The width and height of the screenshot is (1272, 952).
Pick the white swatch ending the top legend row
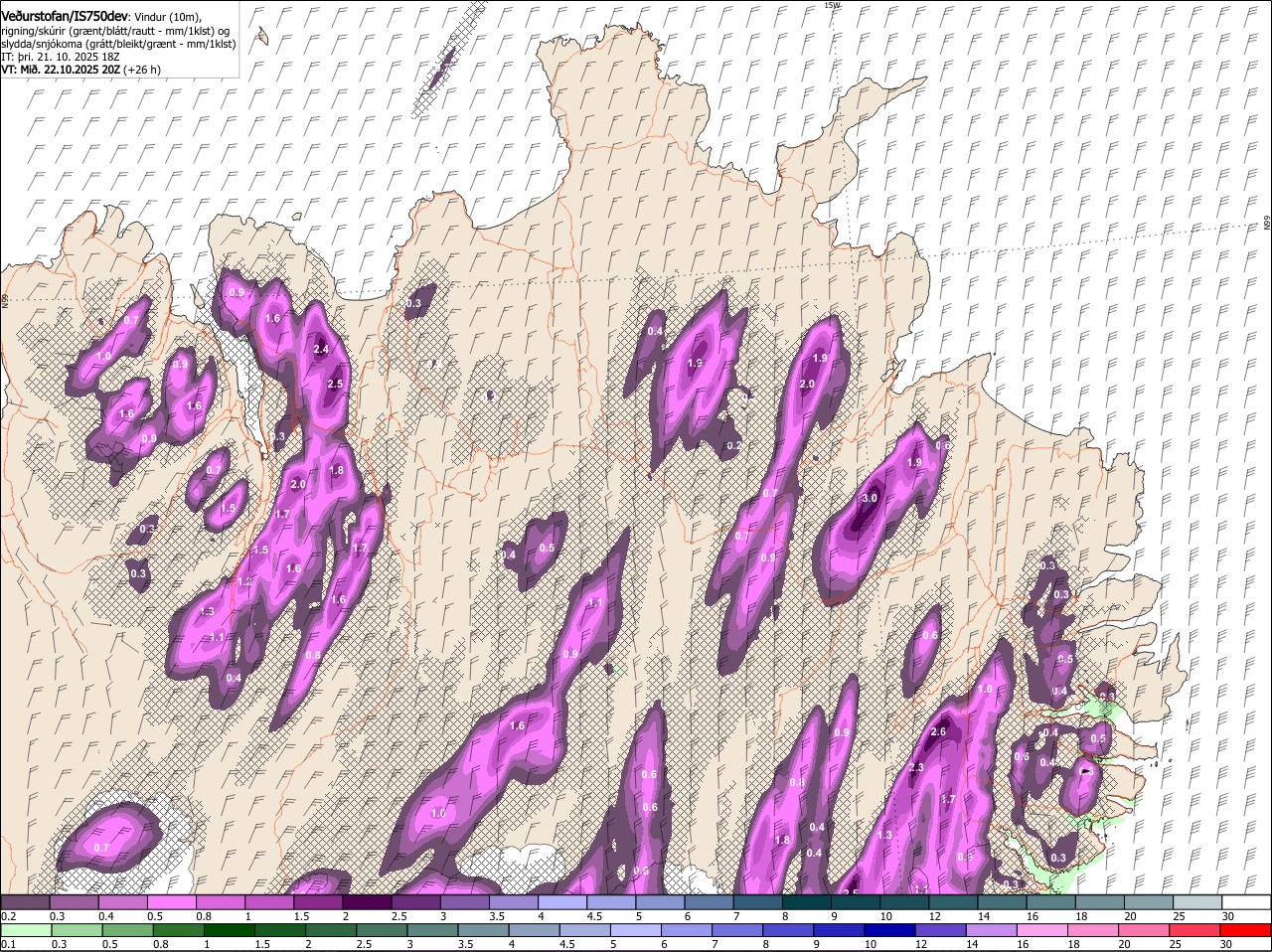pyautogui.click(x=1246, y=902)
